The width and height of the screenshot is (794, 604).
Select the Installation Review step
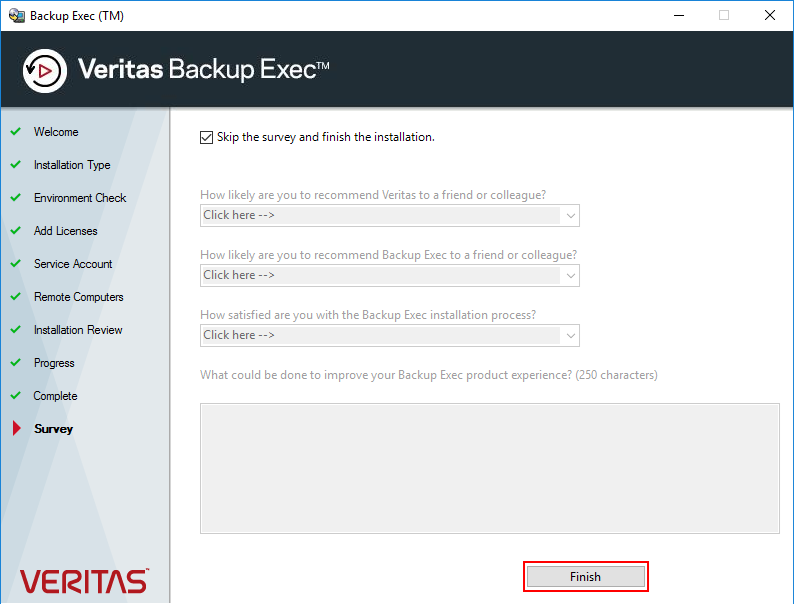[78, 330]
